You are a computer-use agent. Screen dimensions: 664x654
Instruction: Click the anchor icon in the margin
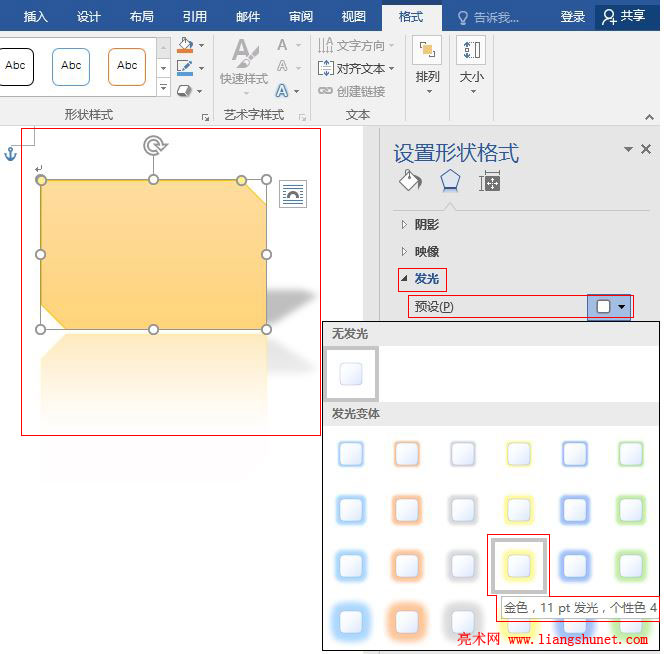(x=10, y=154)
